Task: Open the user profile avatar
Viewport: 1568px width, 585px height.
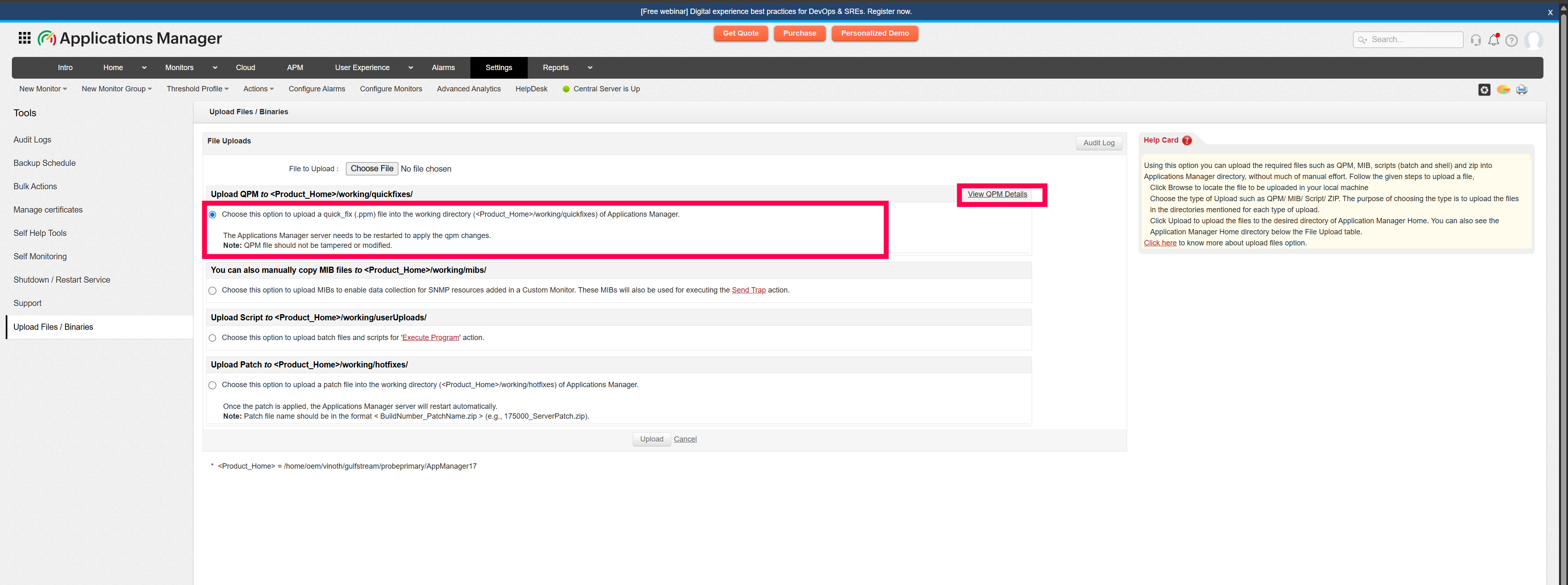Action: (1533, 40)
